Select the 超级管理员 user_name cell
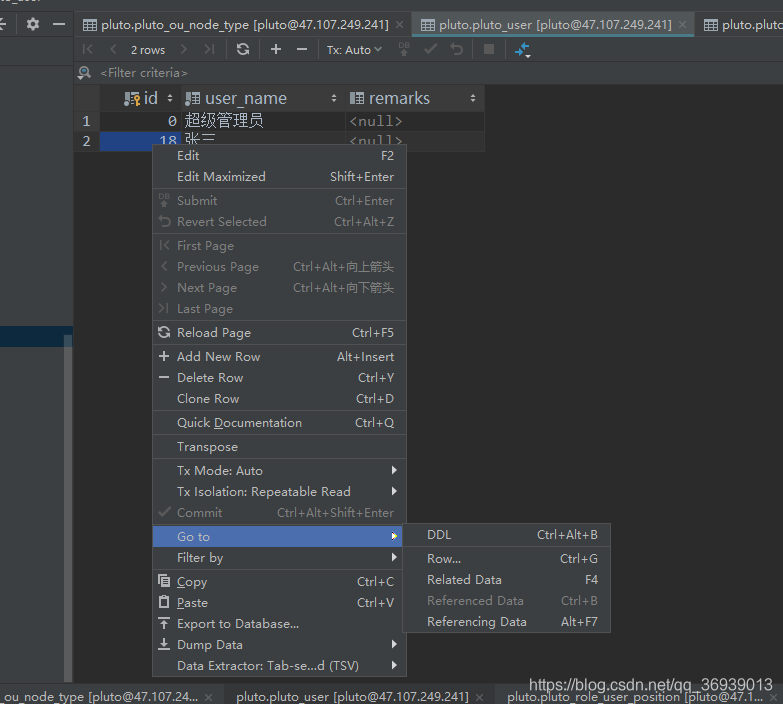 (263, 121)
